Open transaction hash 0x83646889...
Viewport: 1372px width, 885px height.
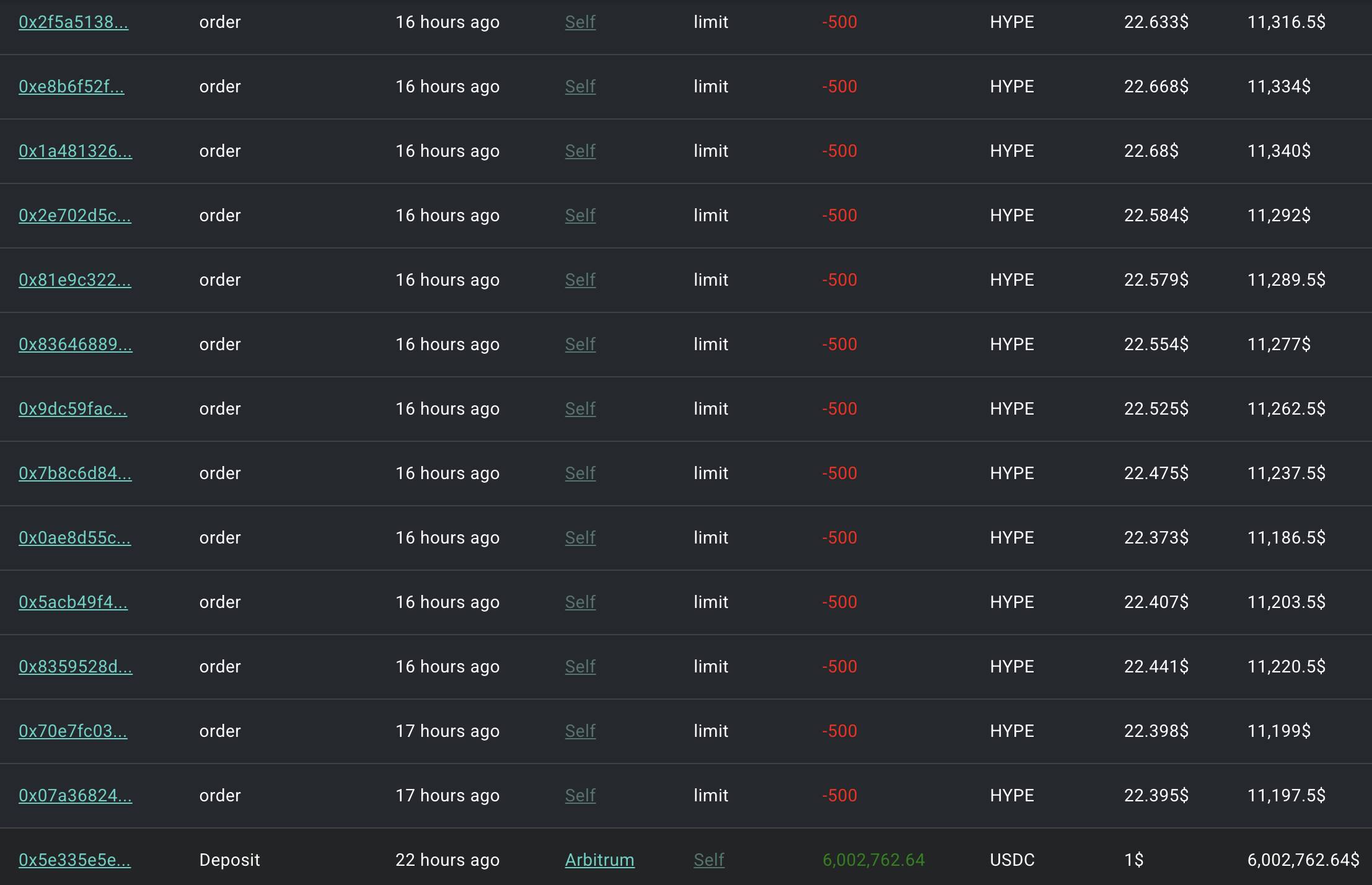point(76,345)
